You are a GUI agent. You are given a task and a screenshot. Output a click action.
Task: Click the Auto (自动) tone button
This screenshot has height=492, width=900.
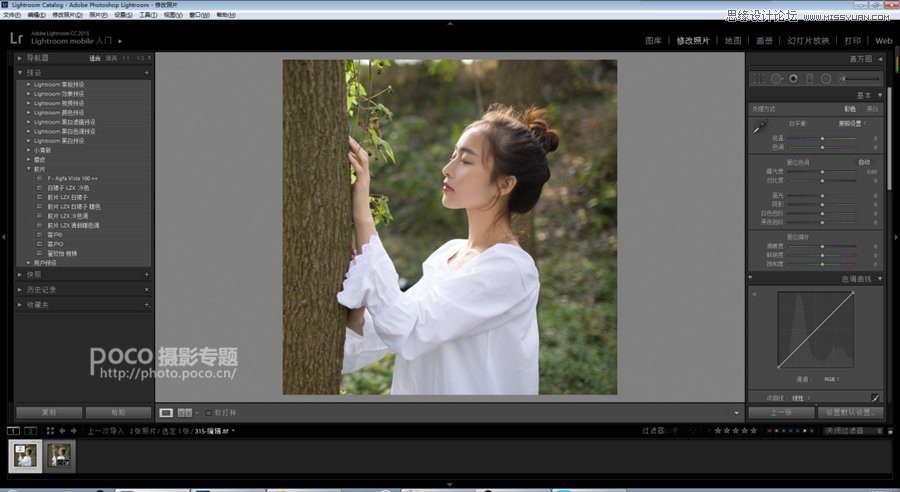864,162
